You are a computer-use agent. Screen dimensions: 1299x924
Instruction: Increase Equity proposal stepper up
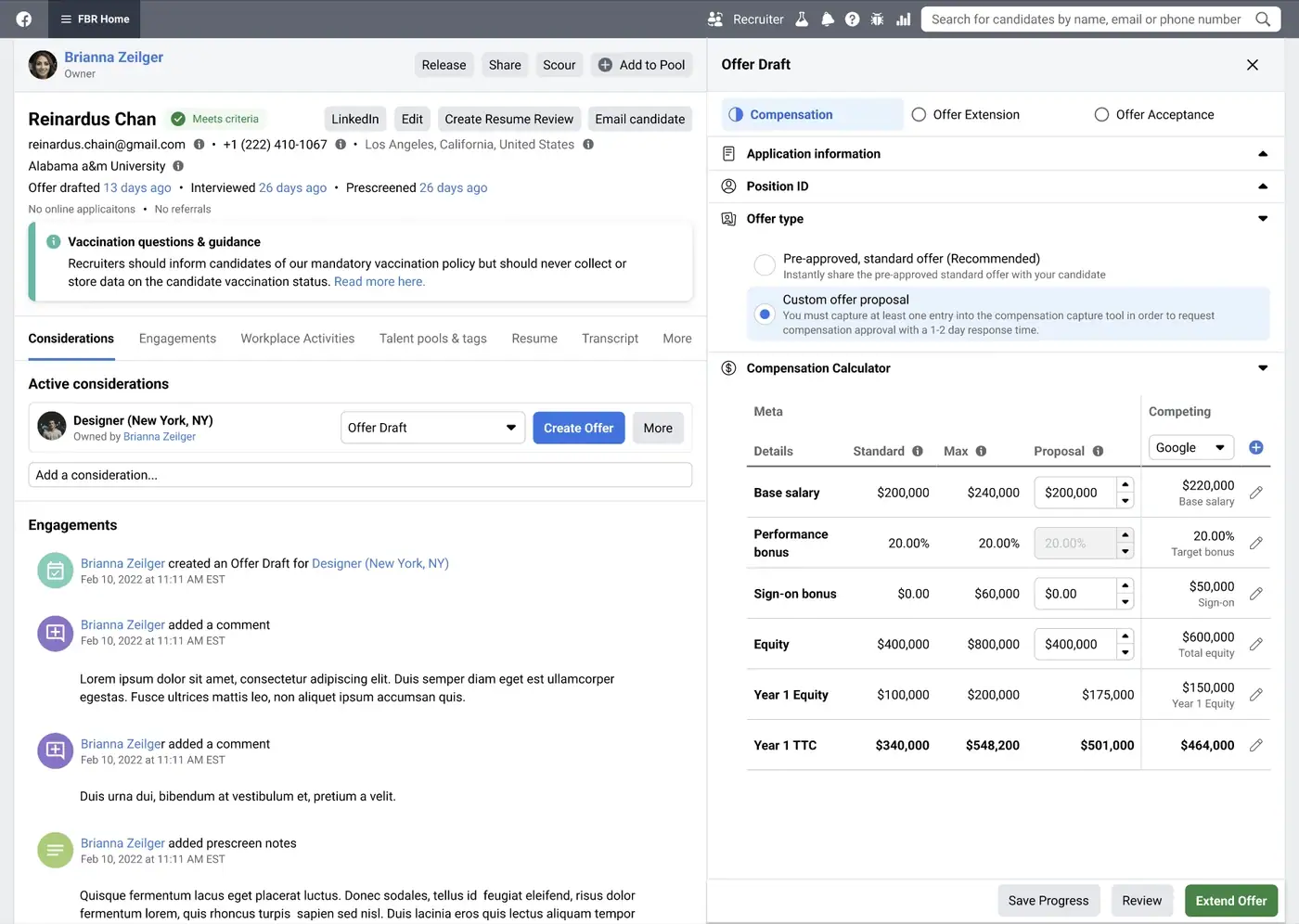point(1125,635)
